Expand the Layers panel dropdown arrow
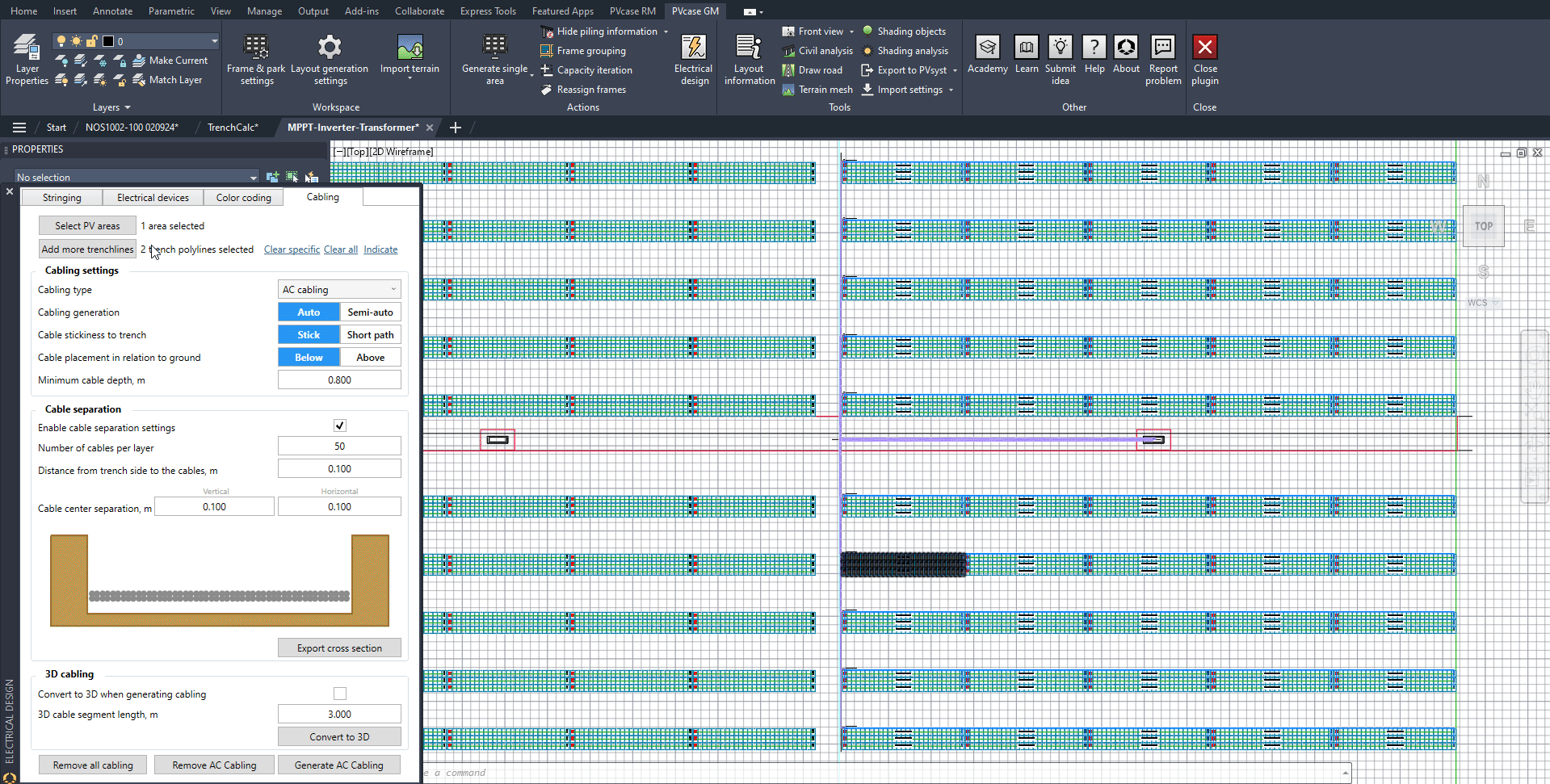The height and width of the screenshot is (784, 1550). [x=128, y=107]
